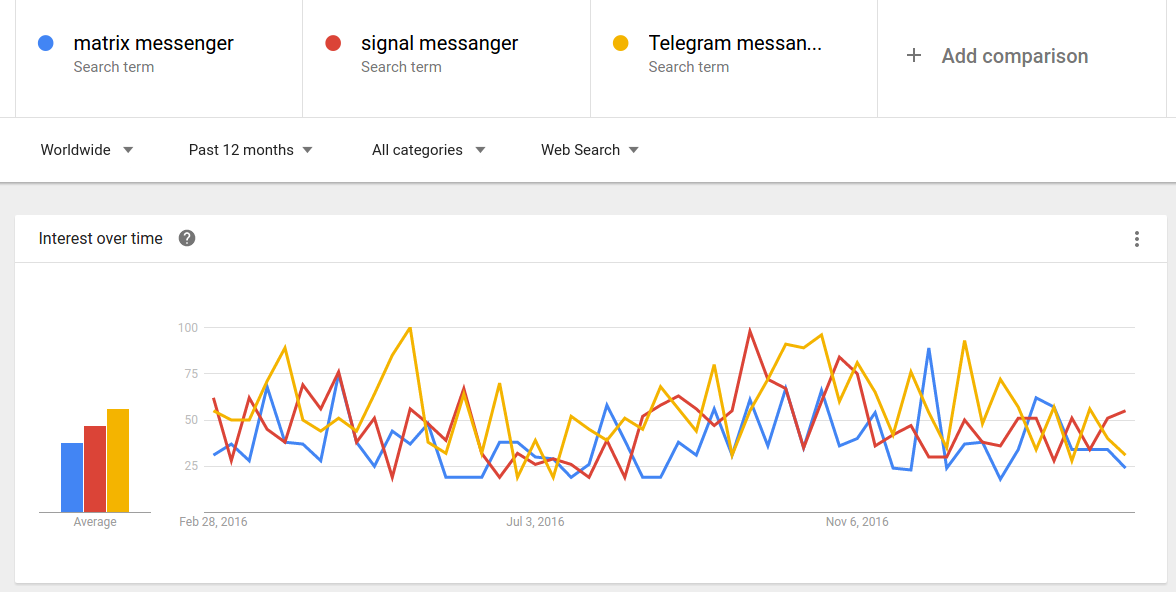Open the Web Search type dropdown
Image resolution: width=1176 pixels, height=592 pixels.
tap(590, 150)
